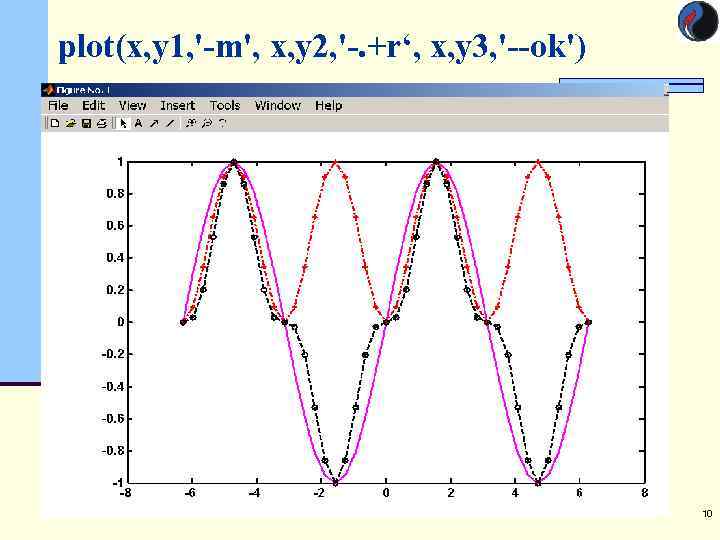720x540 pixels.
Task: Click the curve peak marker near x = 1.5
Action: pos(436,162)
